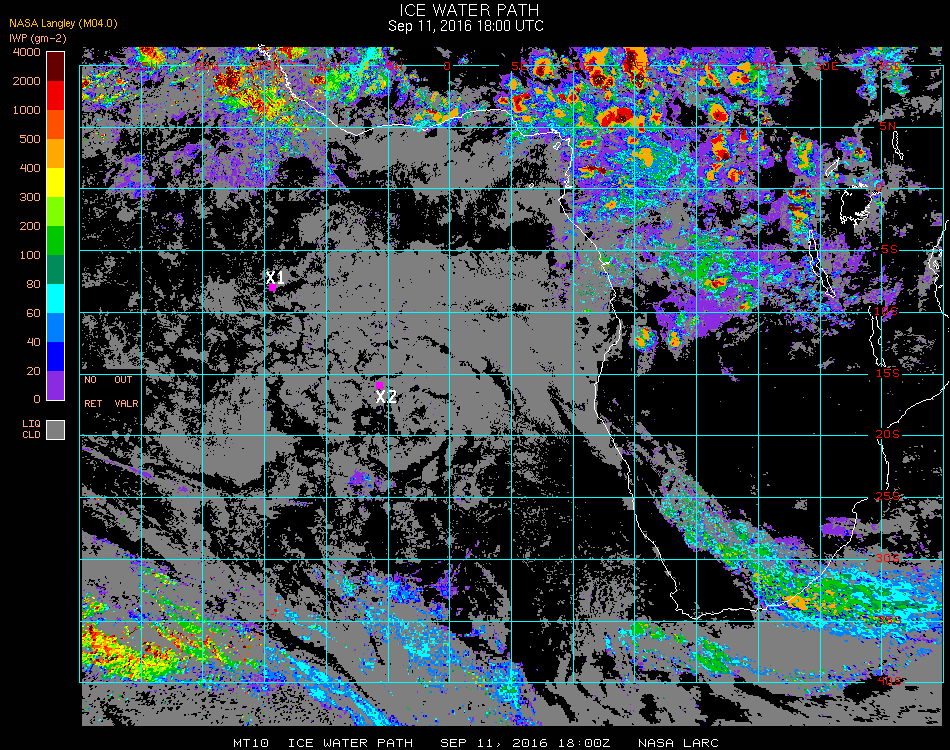Select the green 100-200 legend swatch
This screenshot has height=750, width=950.
point(55,241)
